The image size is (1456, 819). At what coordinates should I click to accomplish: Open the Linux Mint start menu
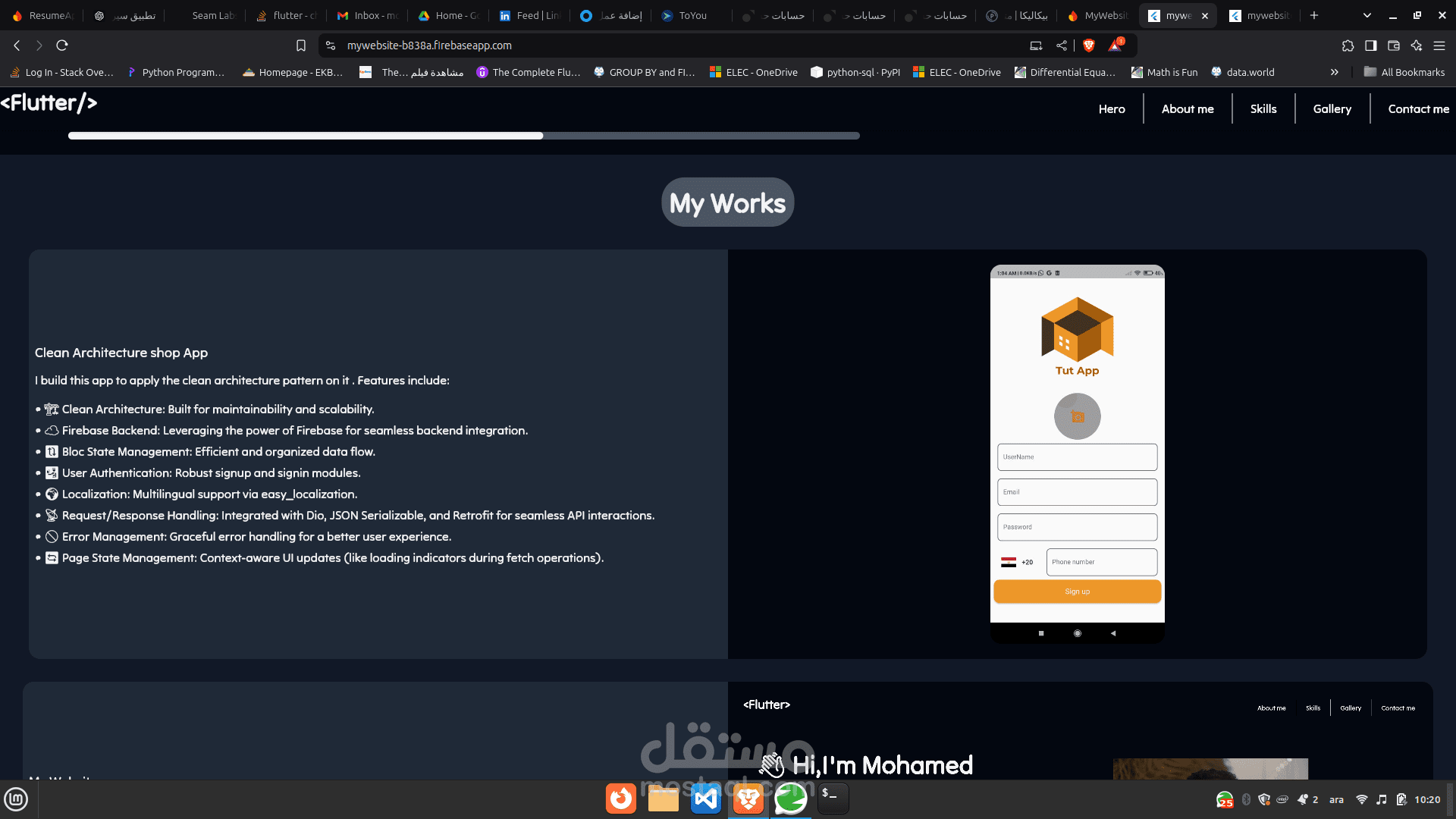click(x=16, y=799)
